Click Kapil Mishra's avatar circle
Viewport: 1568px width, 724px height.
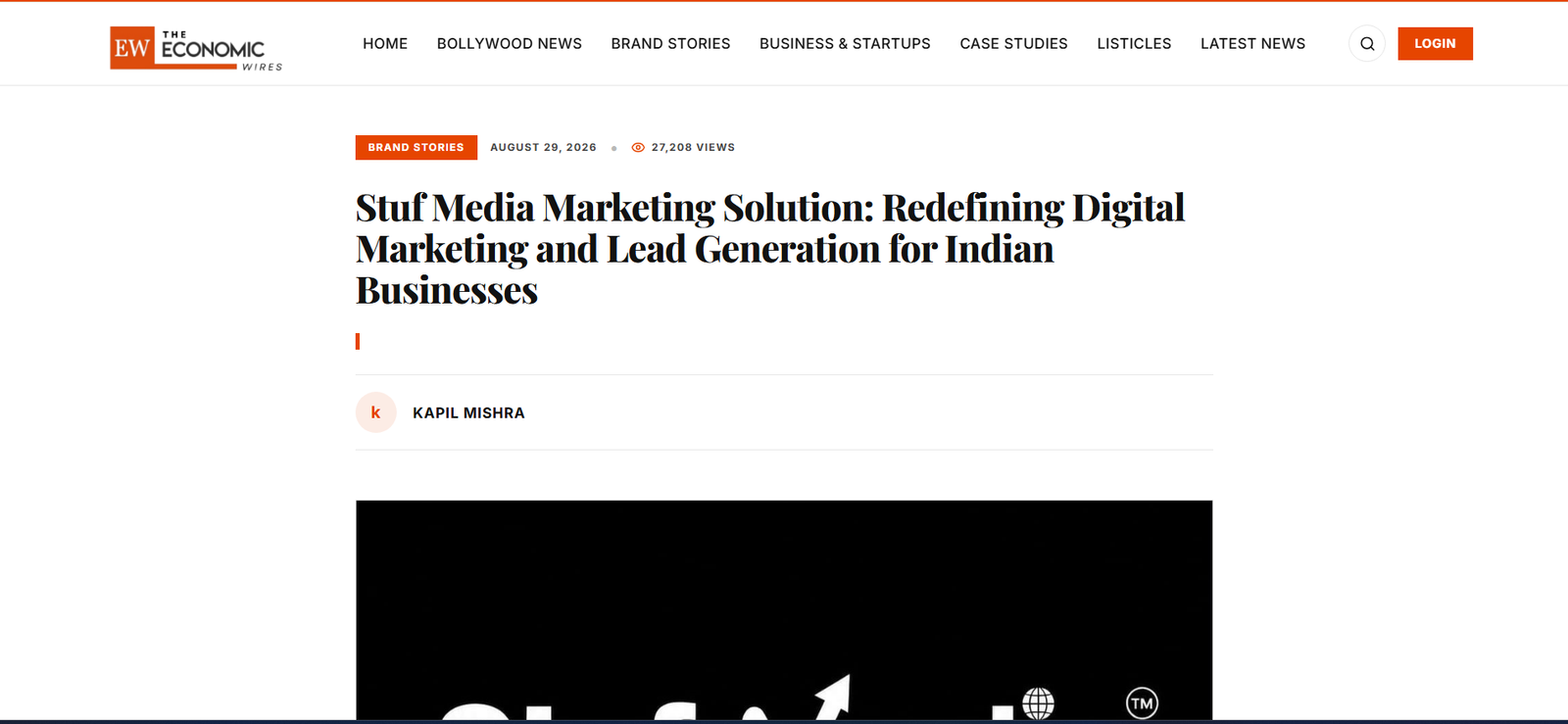tap(375, 412)
